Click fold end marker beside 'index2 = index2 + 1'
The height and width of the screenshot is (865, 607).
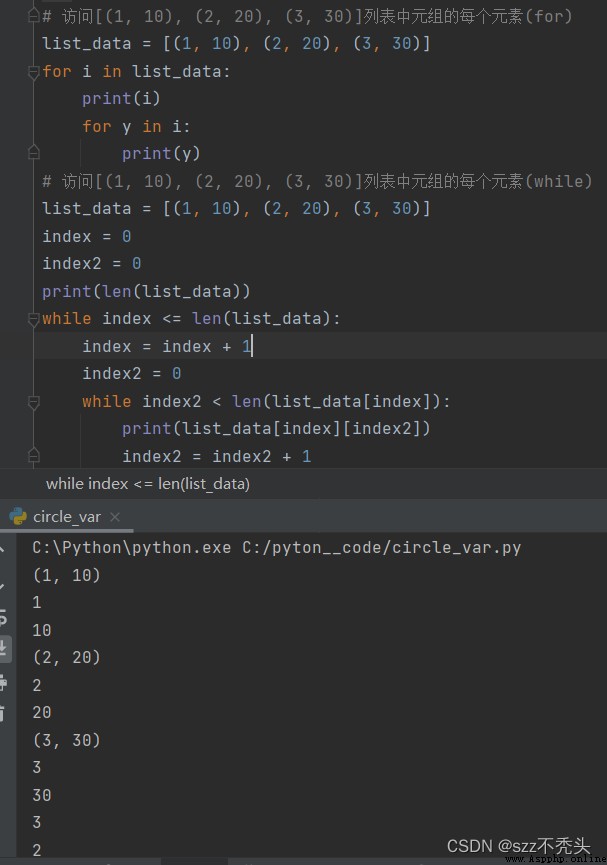34,456
